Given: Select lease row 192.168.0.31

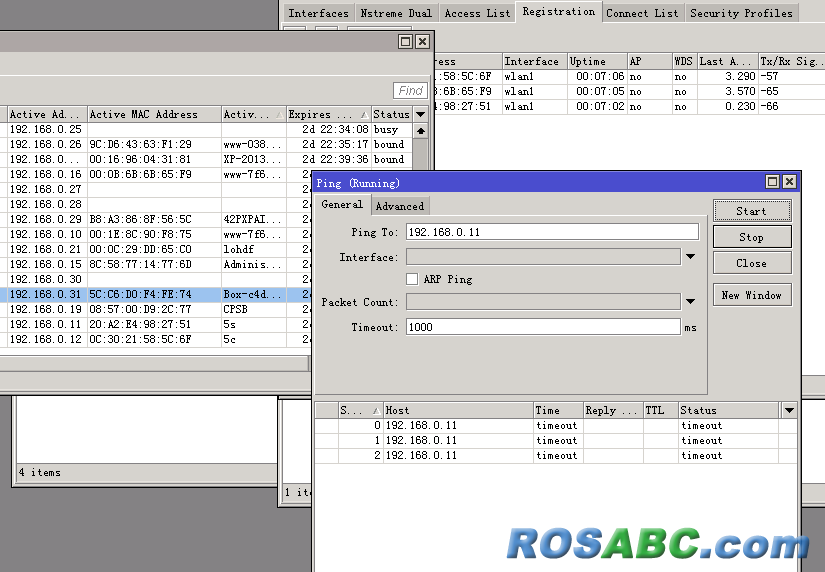Looking at the screenshot, I should (156, 294).
